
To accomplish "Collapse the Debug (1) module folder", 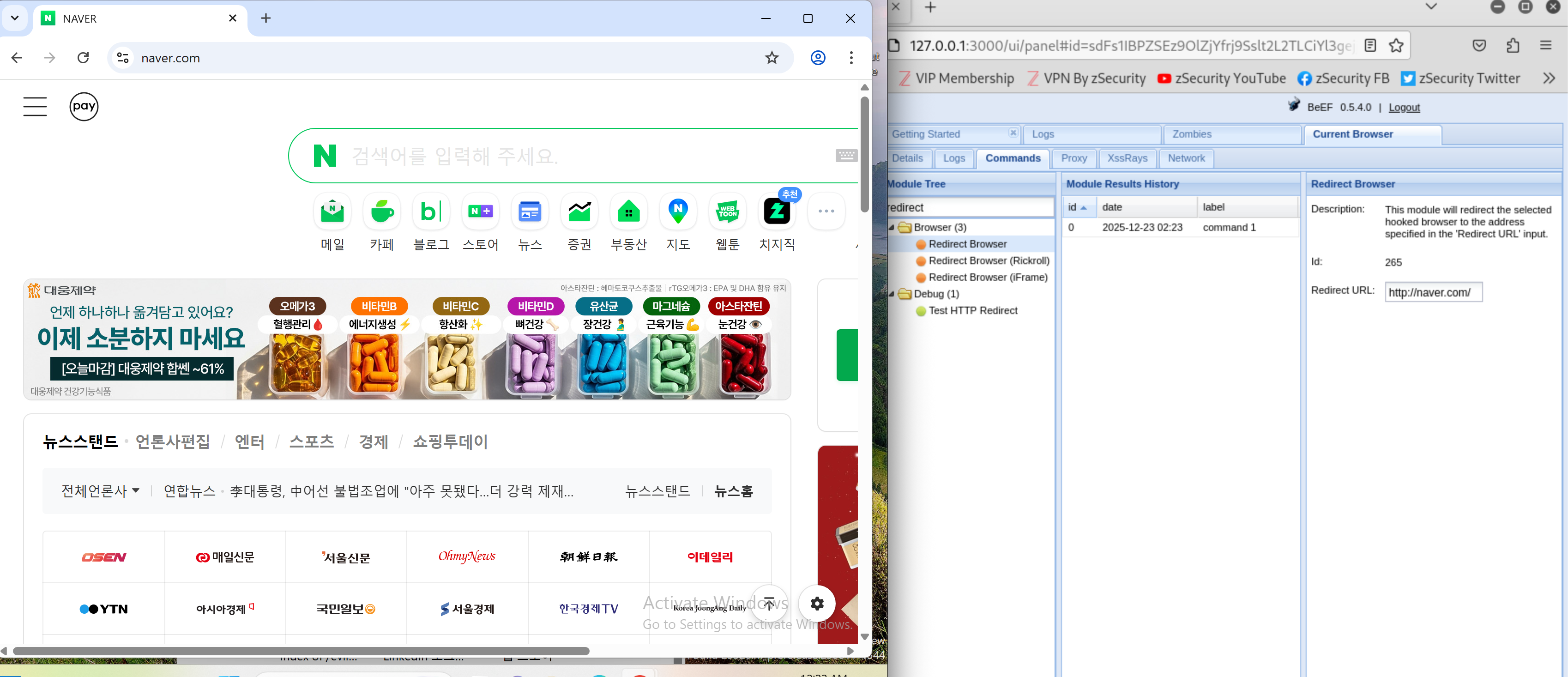I will click(x=893, y=294).
